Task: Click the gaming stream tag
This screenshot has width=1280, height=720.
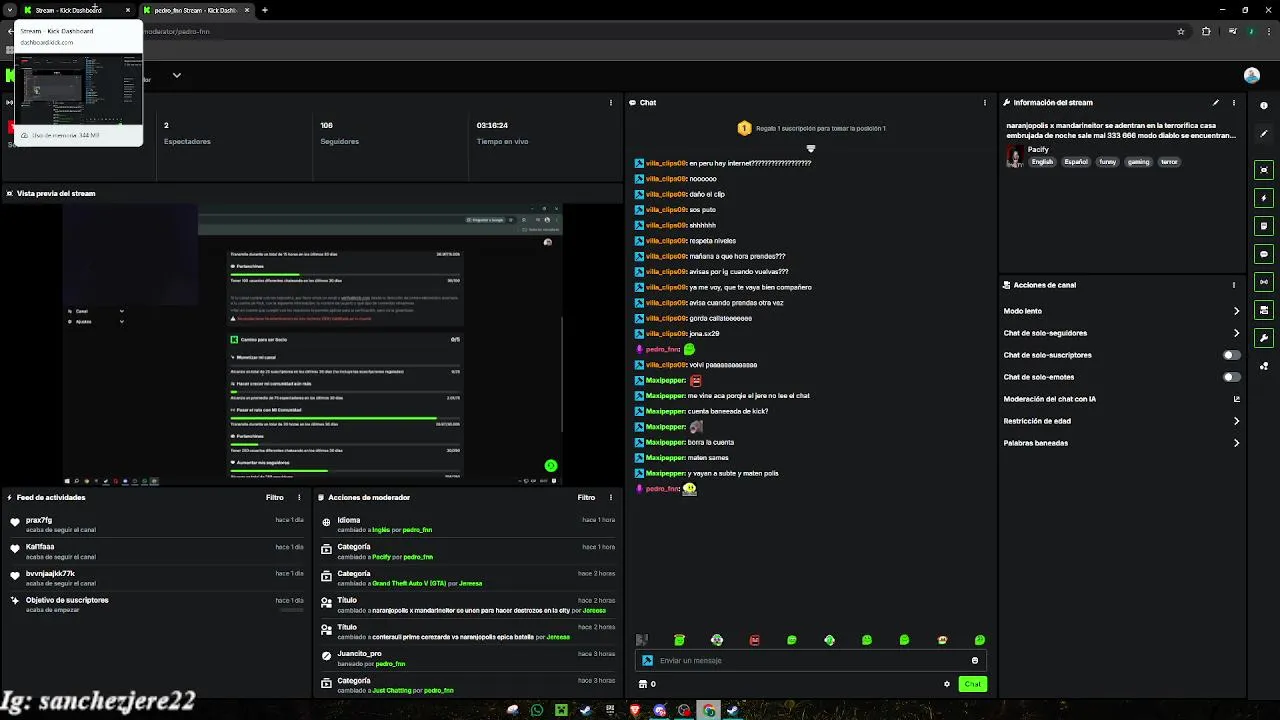Action: pyautogui.click(x=1139, y=162)
